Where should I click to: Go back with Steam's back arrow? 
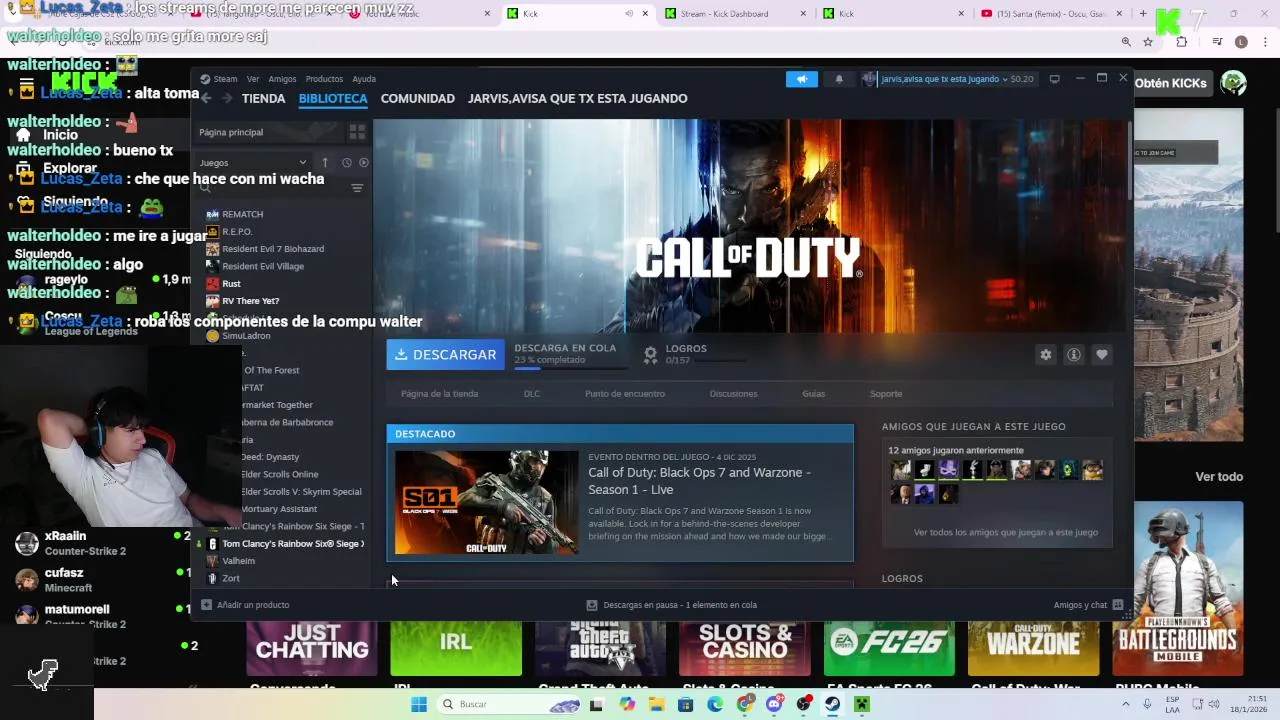206,98
